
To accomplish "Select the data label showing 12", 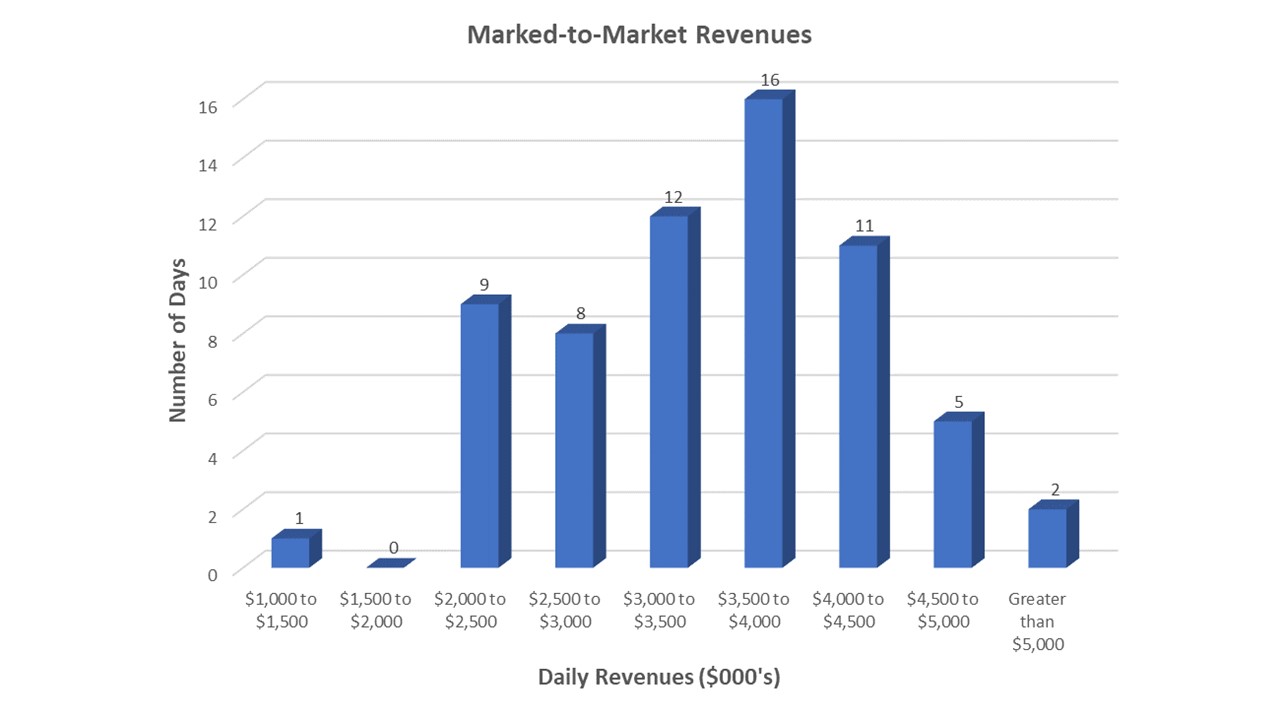I will click(675, 199).
